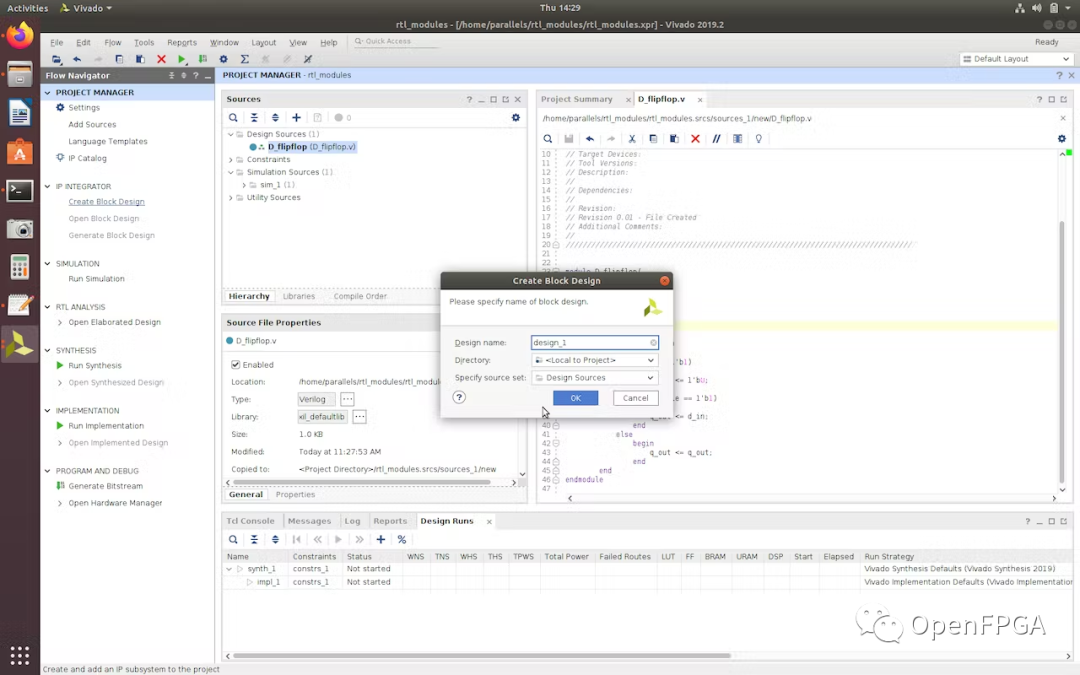Screen dimensions: 1080x675
Task: Click the red X icon in main toolbar
Action: (x=161, y=60)
